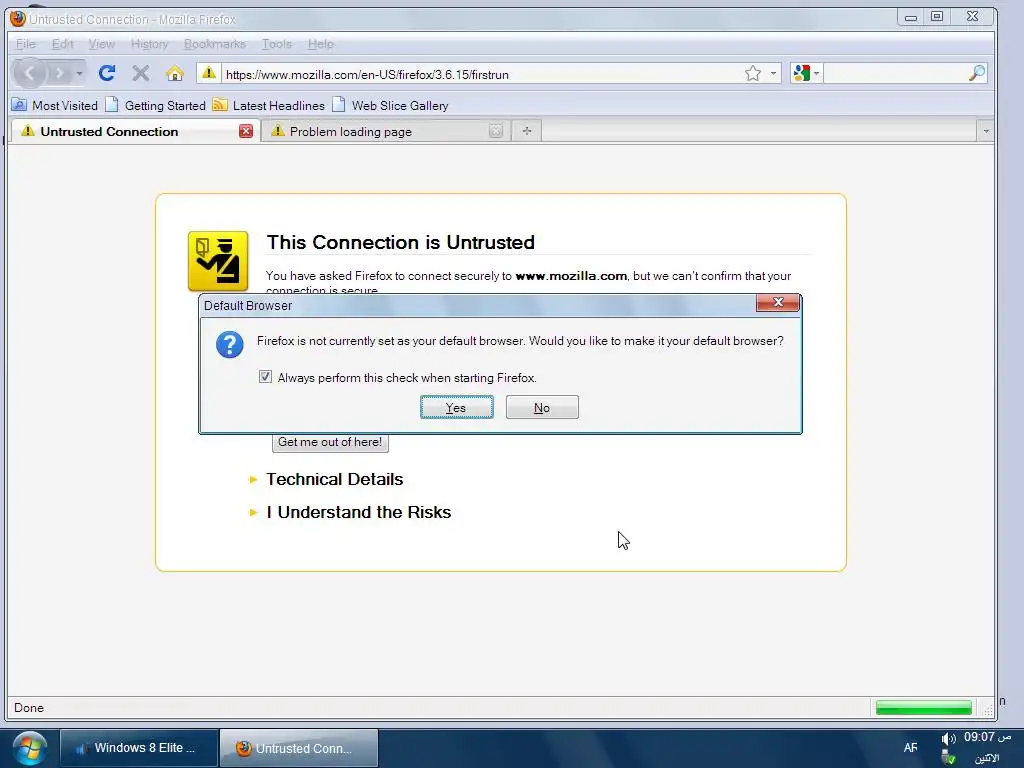This screenshot has width=1024, height=768.
Task: Open the recent pages history dropdown arrow
Action: click(x=79, y=73)
